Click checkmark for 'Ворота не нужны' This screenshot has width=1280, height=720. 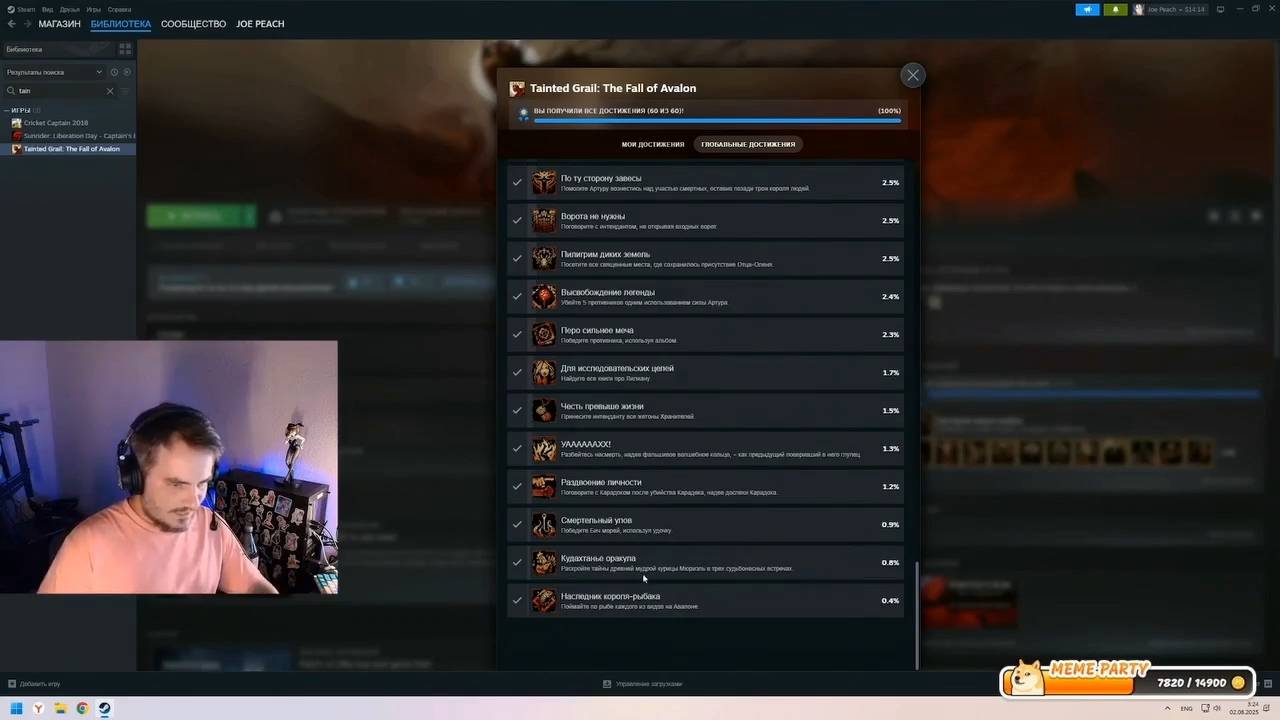point(517,220)
